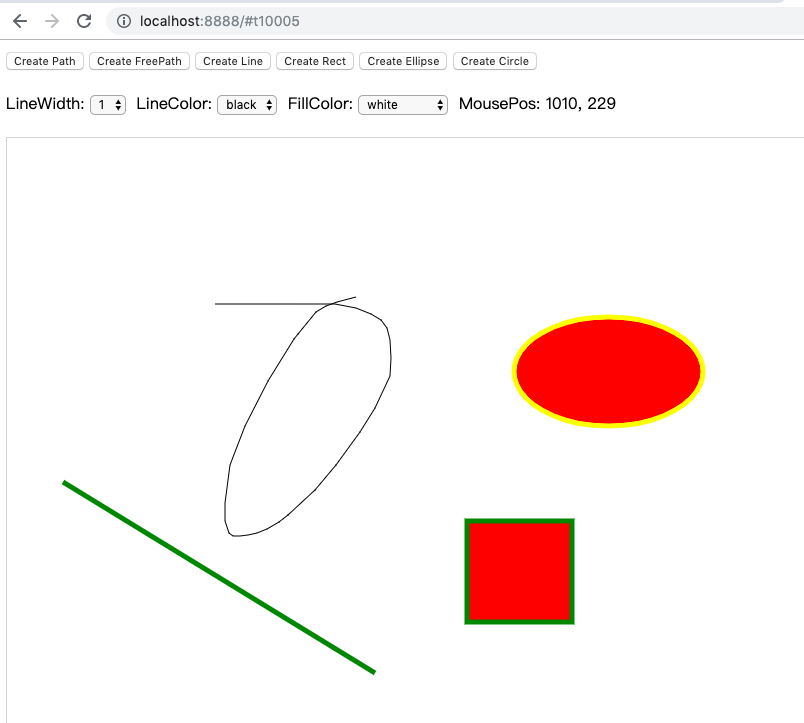Select the red square with green border
Viewport: 804px width, 723px height.
(519, 571)
